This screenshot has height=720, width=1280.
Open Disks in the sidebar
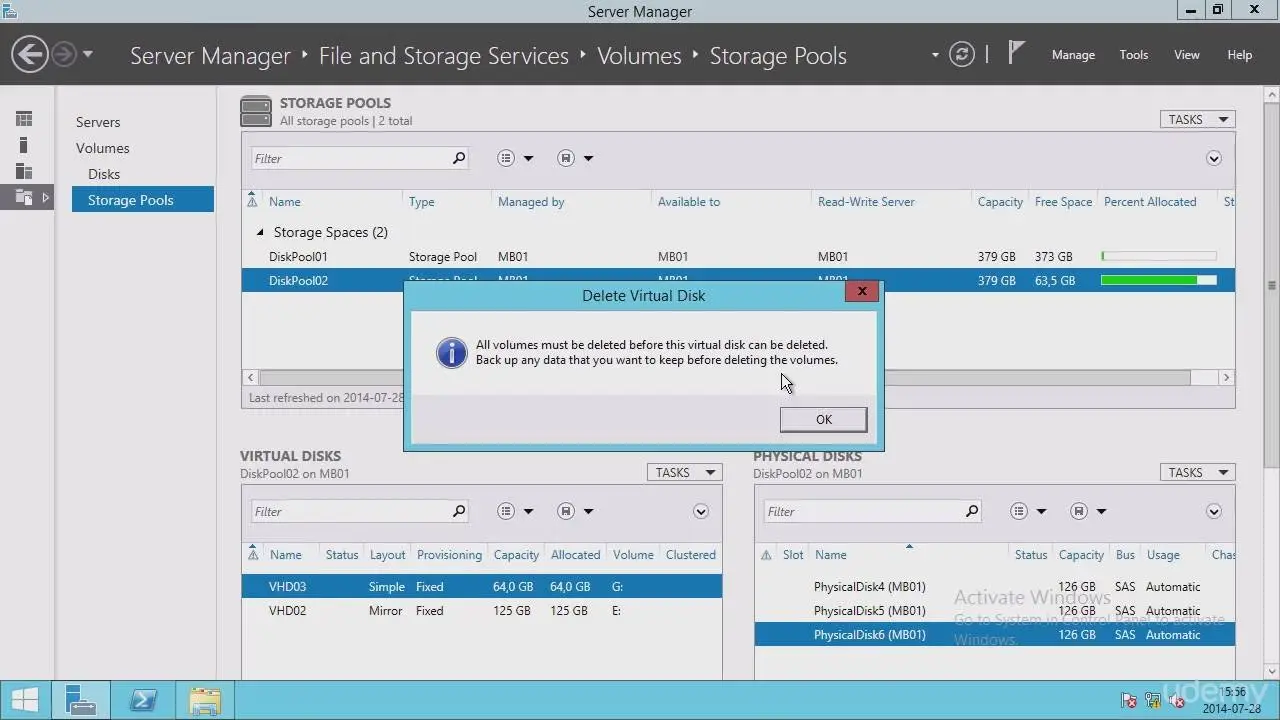coord(104,174)
